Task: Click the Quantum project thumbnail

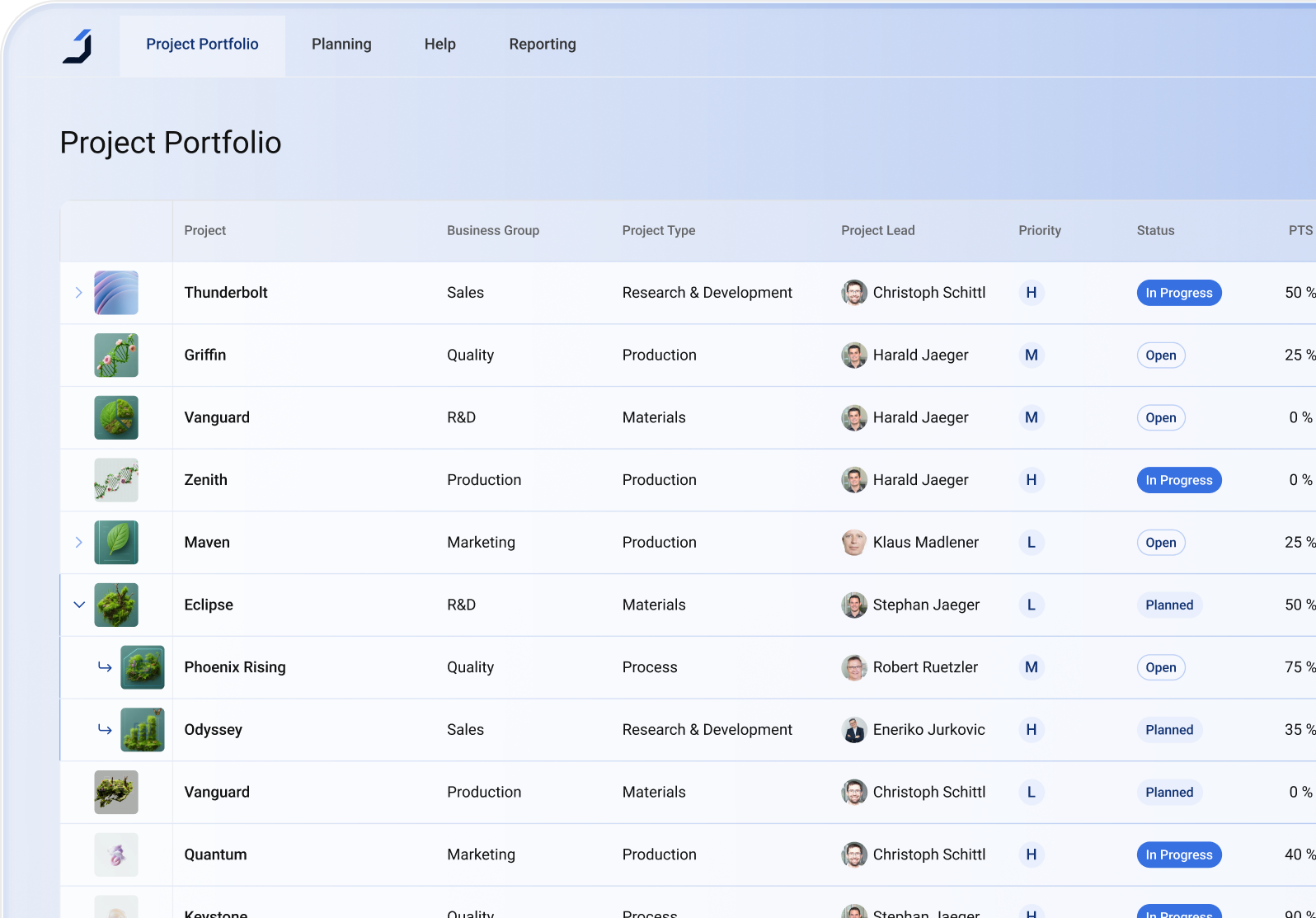Action: tap(116, 854)
